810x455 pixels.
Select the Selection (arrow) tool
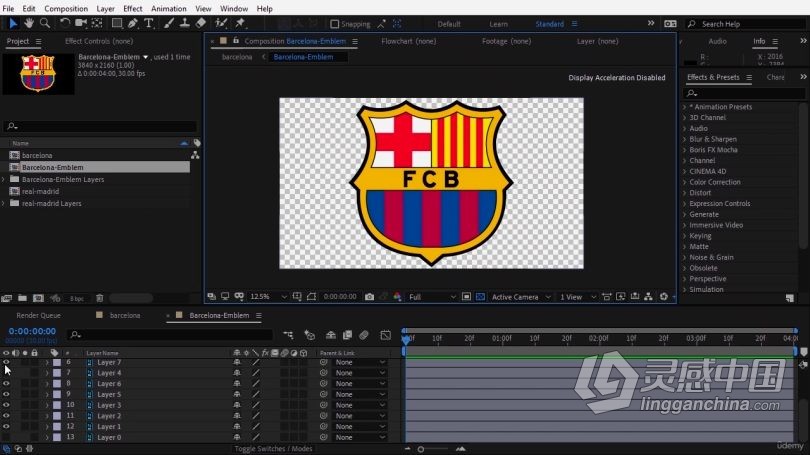[13, 23]
